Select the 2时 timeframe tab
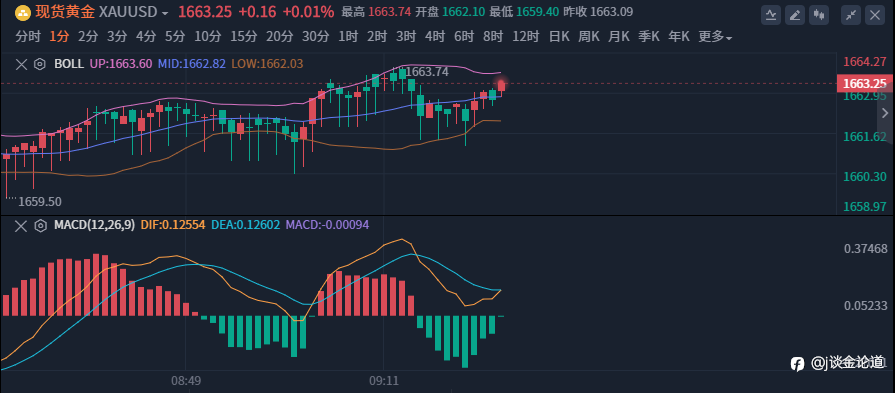 tap(377, 37)
